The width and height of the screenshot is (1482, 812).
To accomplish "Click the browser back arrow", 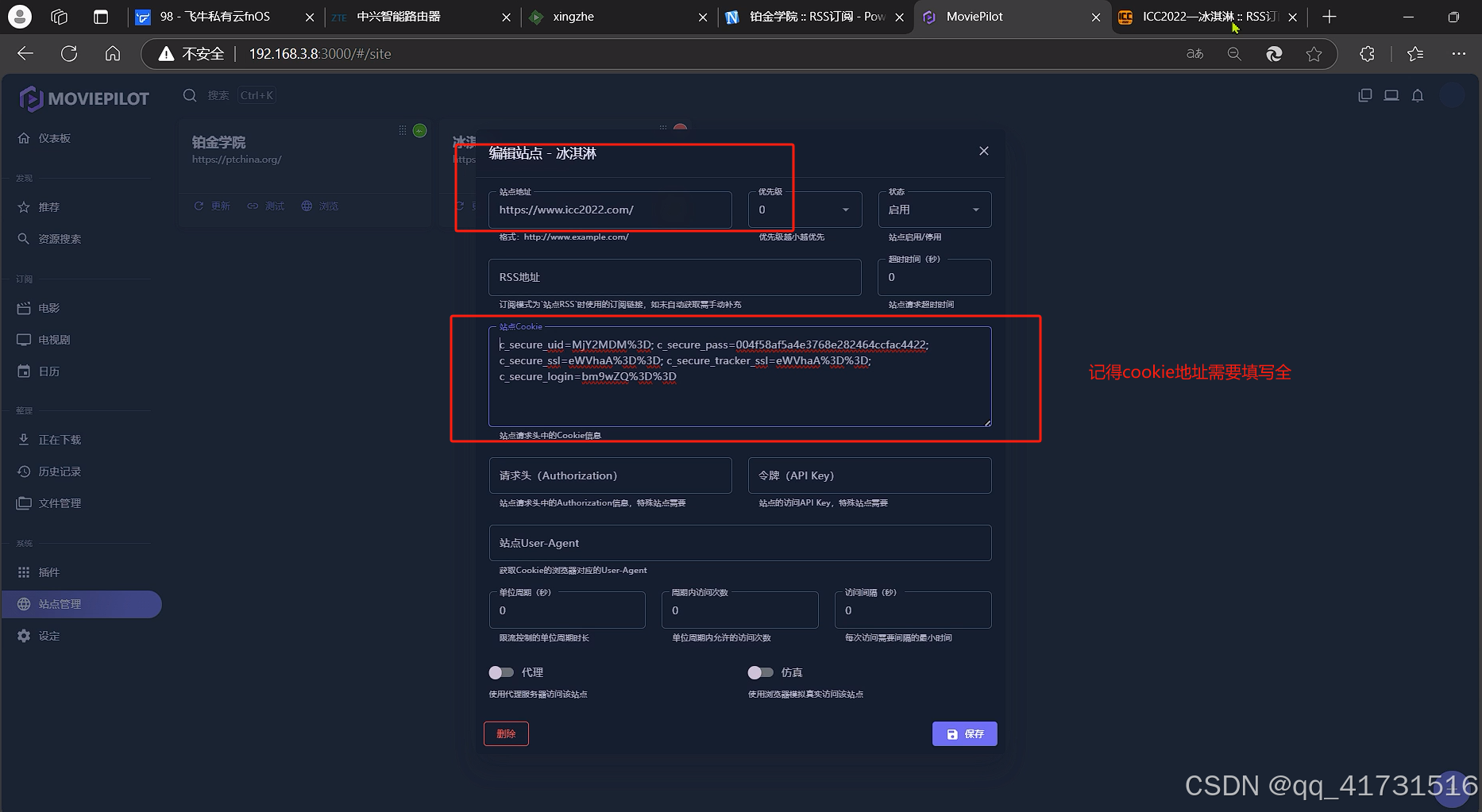I will click(x=25, y=53).
